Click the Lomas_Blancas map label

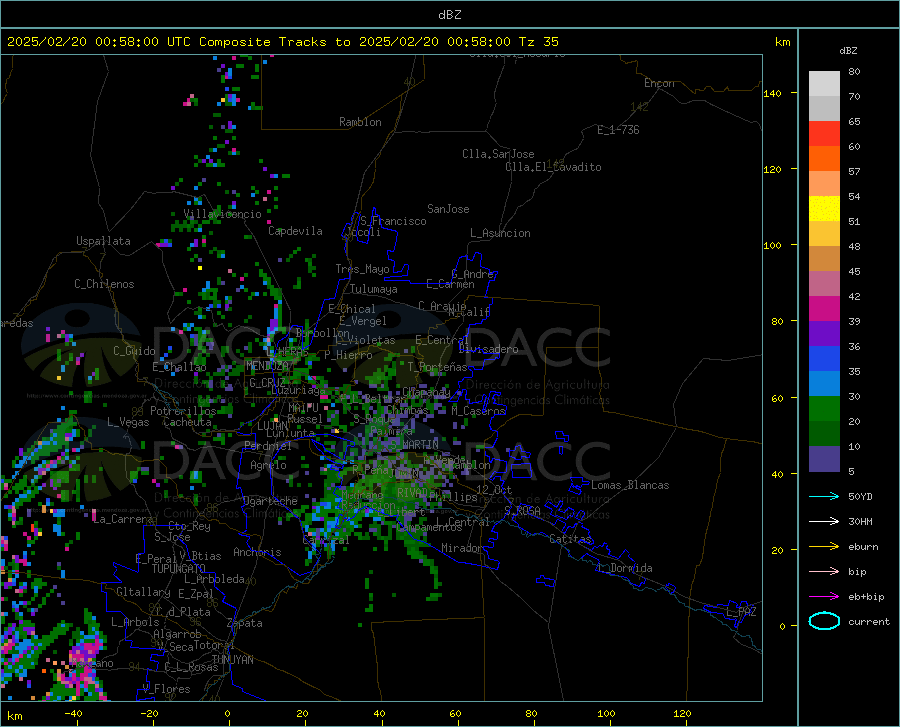coord(630,485)
